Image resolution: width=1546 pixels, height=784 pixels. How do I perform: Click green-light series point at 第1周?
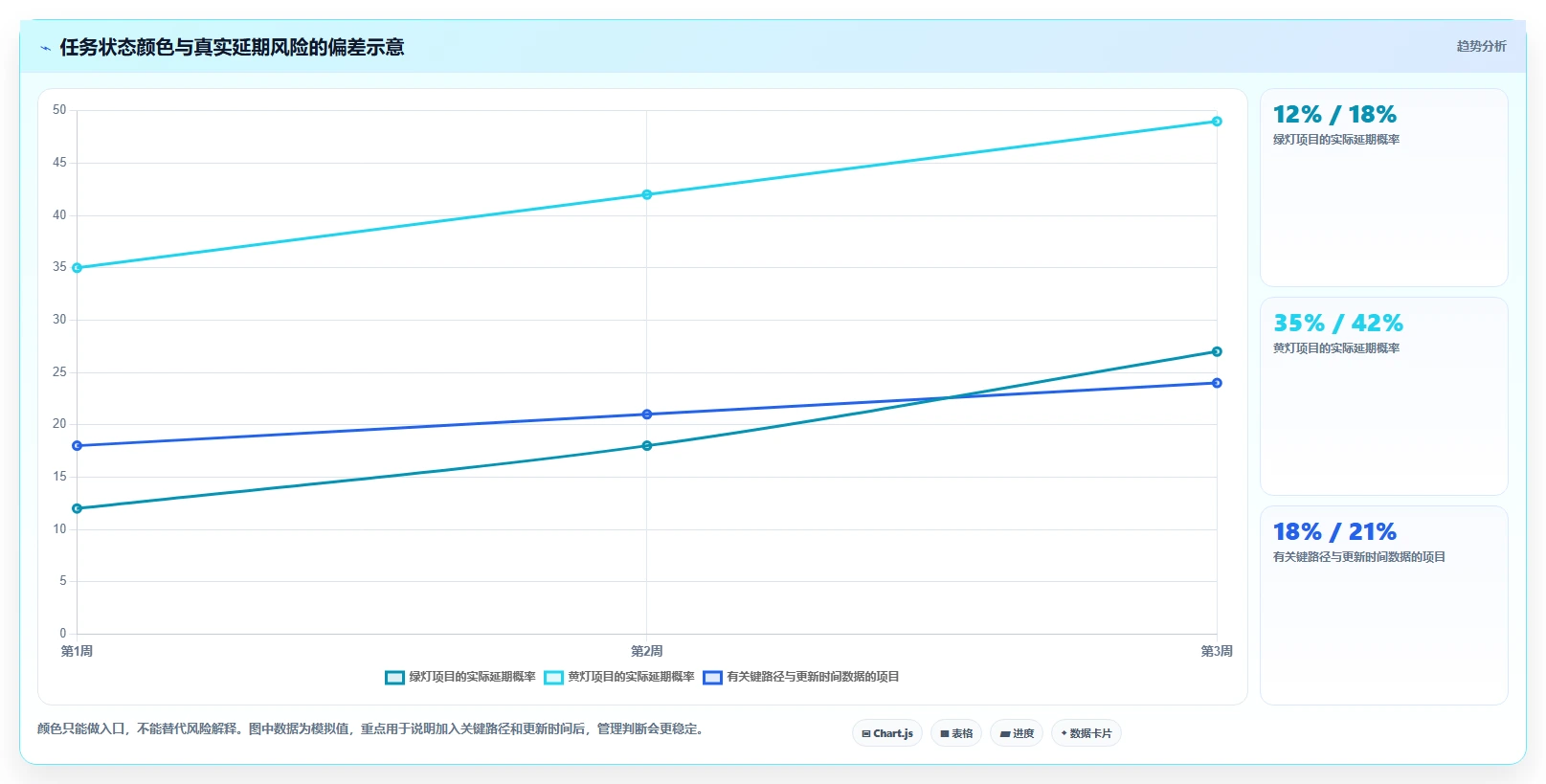[78, 508]
